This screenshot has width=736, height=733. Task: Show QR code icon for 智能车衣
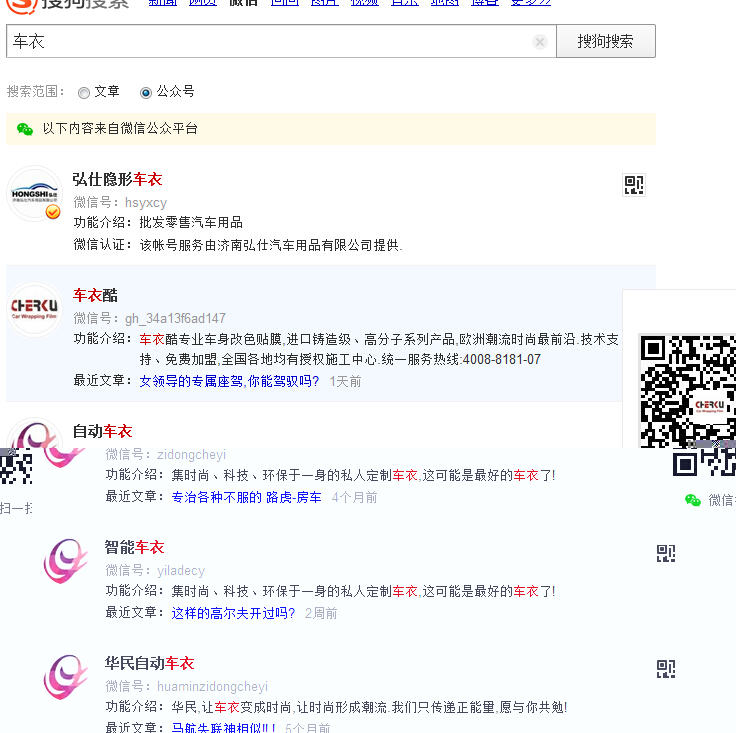pos(666,553)
